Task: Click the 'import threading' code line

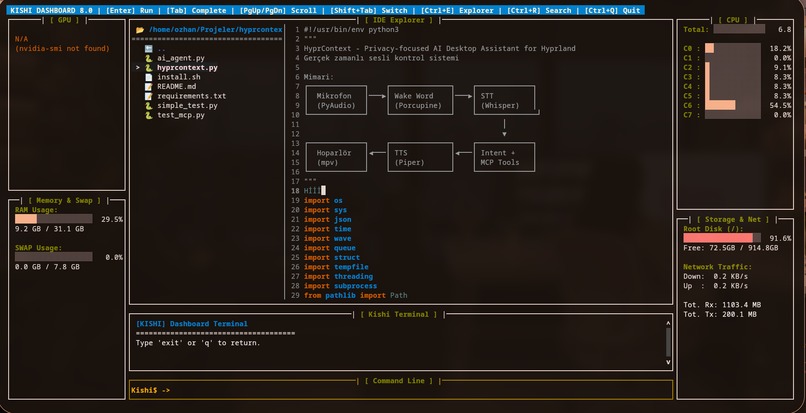Action: click(x=338, y=277)
